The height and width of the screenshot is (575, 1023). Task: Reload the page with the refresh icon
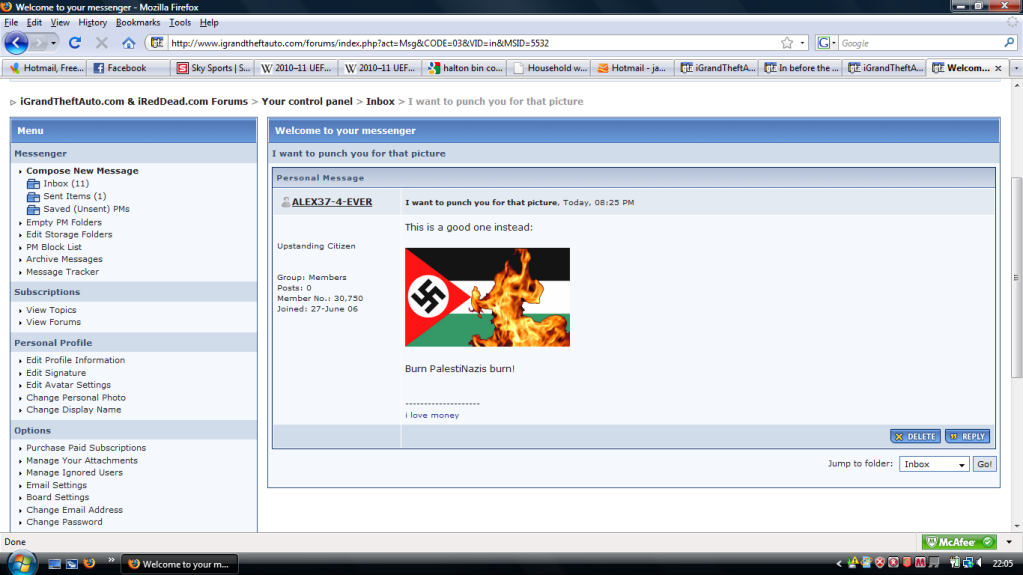74,43
